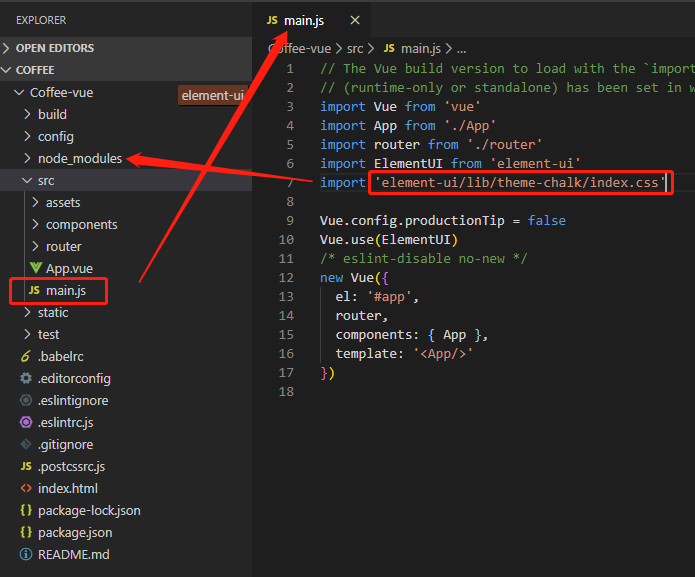Click "import Vue from 'vue'" line
Viewport: 695px width, 577px height.
tap(400, 107)
